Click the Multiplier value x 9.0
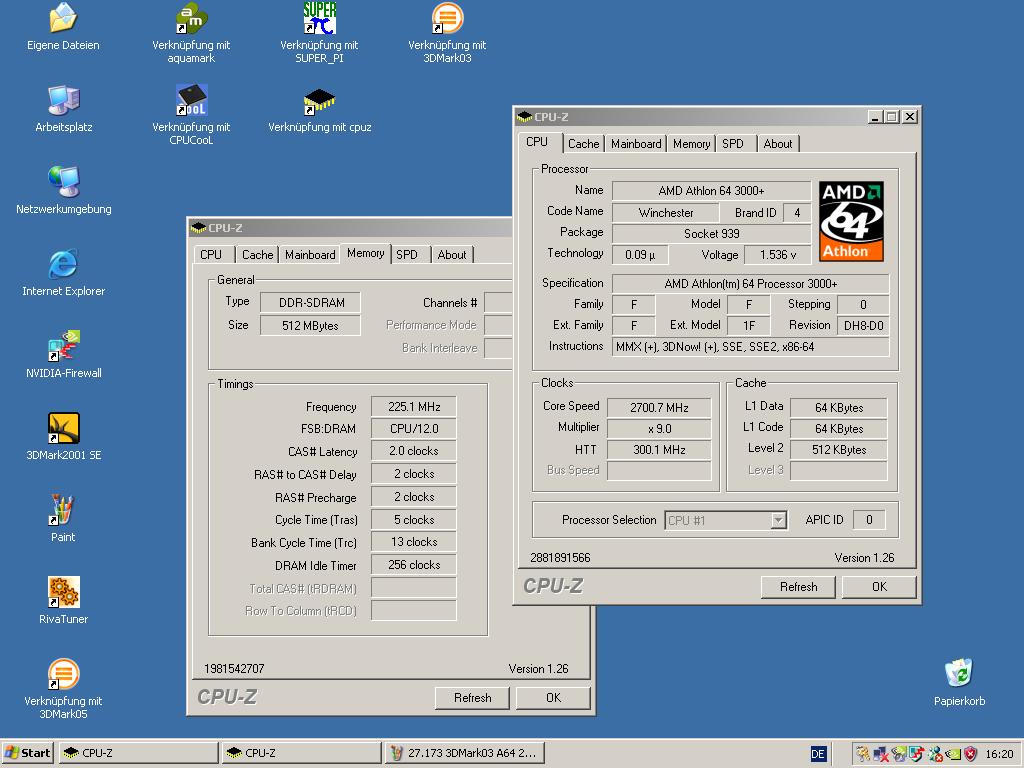The width and height of the screenshot is (1024, 768). coord(659,428)
